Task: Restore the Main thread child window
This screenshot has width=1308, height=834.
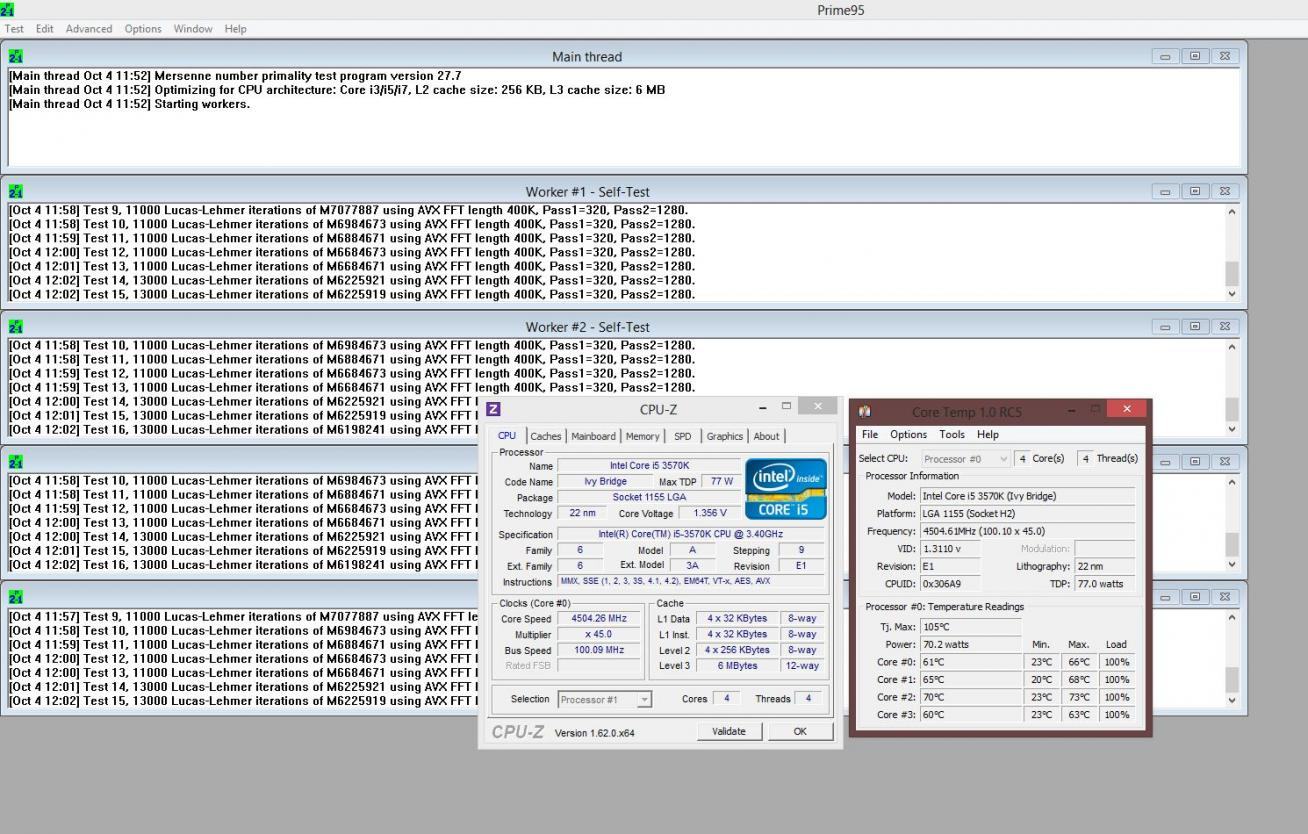Action: point(1195,56)
